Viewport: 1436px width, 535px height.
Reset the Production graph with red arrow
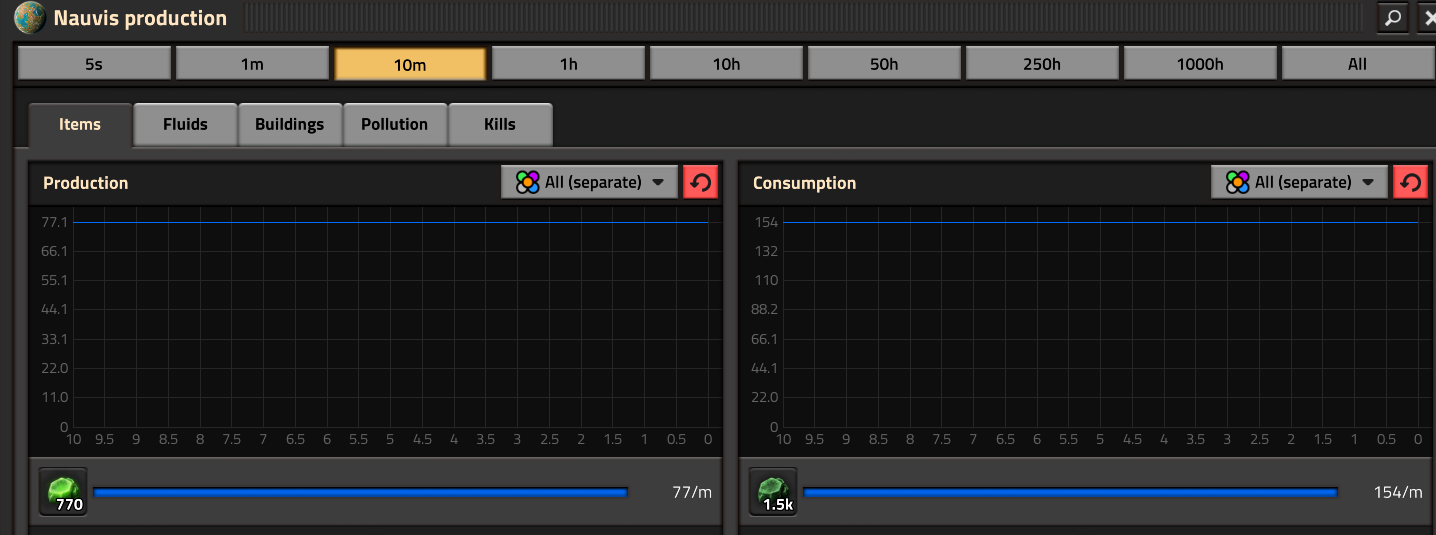click(x=700, y=182)
